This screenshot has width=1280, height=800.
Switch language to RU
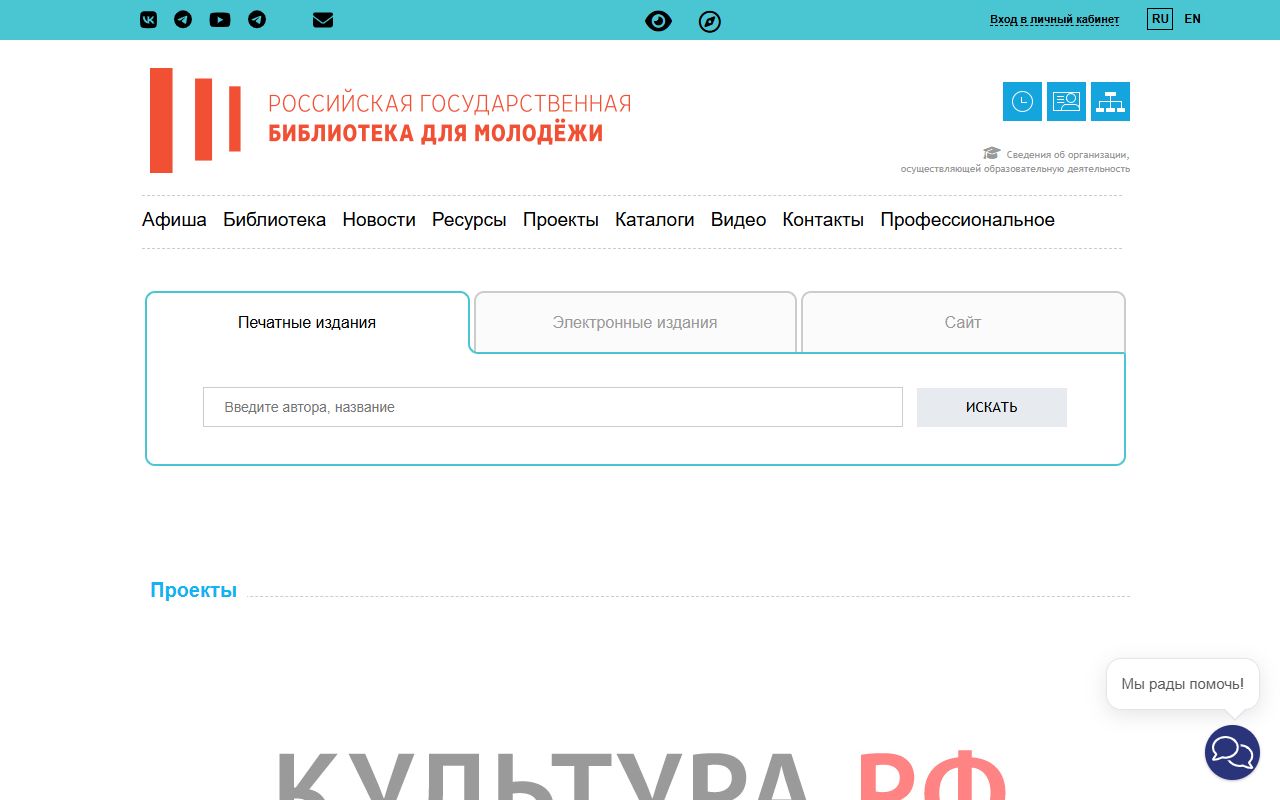tap(1160, 19)
